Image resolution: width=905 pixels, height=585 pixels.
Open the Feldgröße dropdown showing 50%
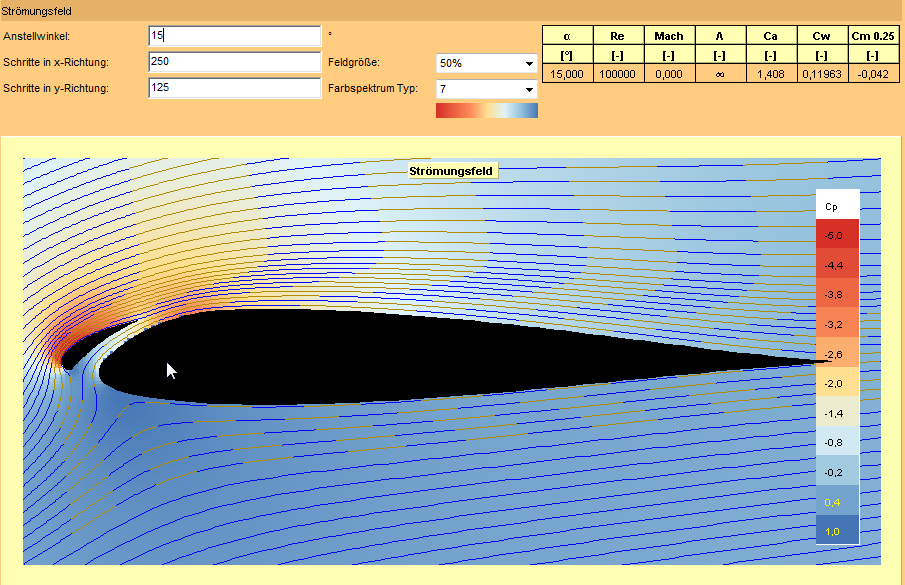tap(487, 63)
